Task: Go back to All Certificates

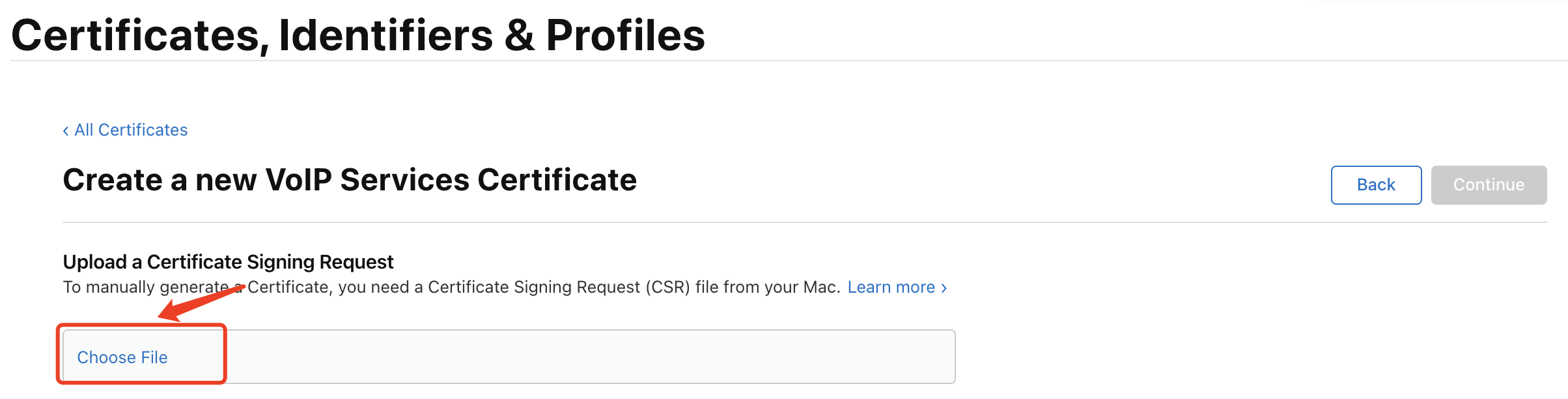Action: [x=131, y=130]
